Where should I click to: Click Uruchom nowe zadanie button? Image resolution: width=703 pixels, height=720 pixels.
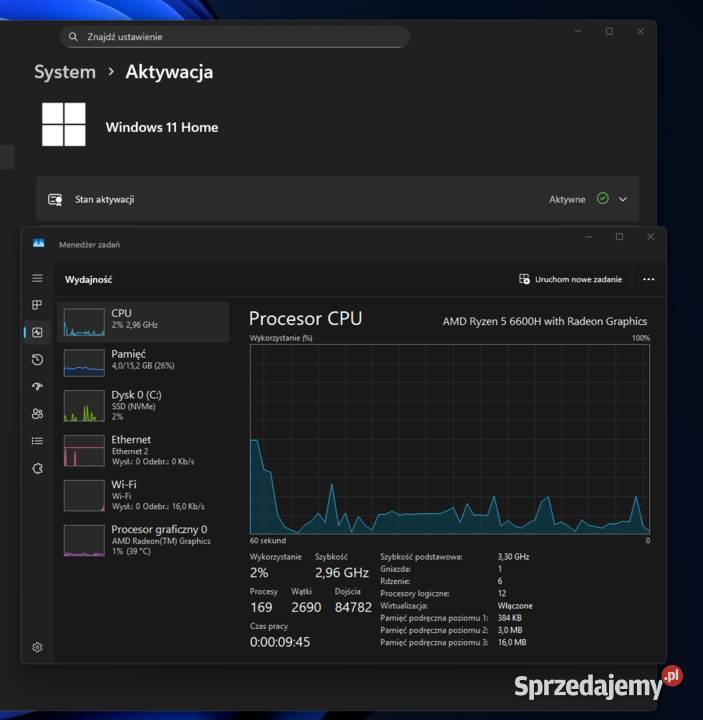pyautogui.click(x=570, y=279)
